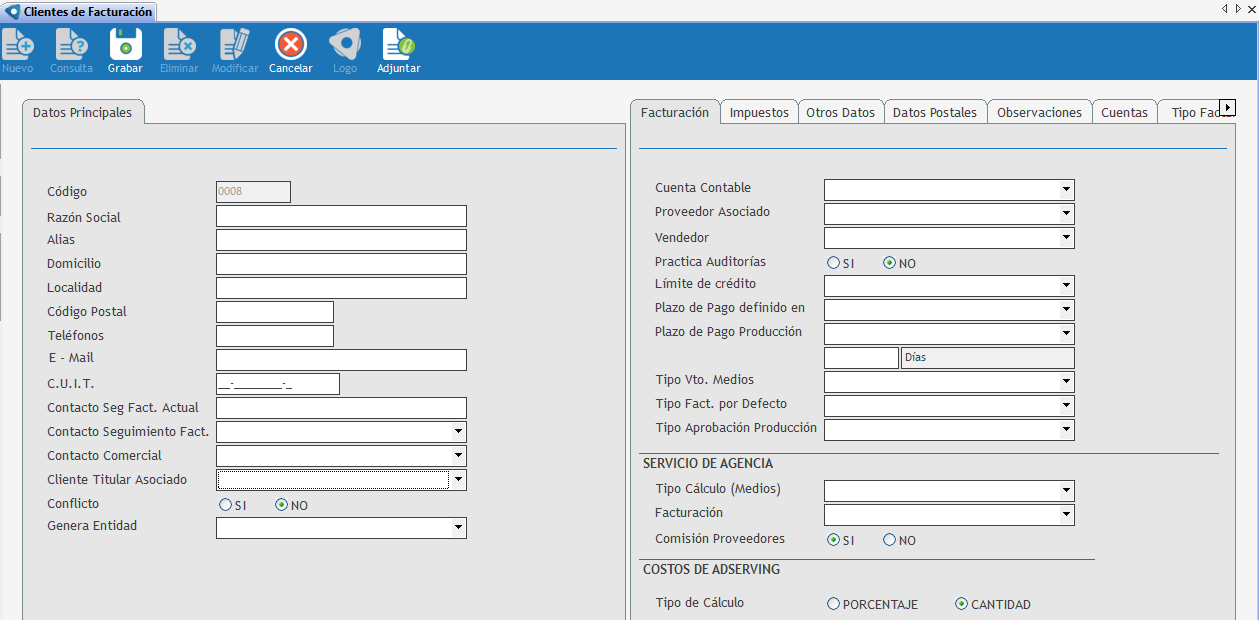This screenshot has height=620, width=1259.
Task: Expand the Vendedor dropdown list
Action: pos(1067,238)
